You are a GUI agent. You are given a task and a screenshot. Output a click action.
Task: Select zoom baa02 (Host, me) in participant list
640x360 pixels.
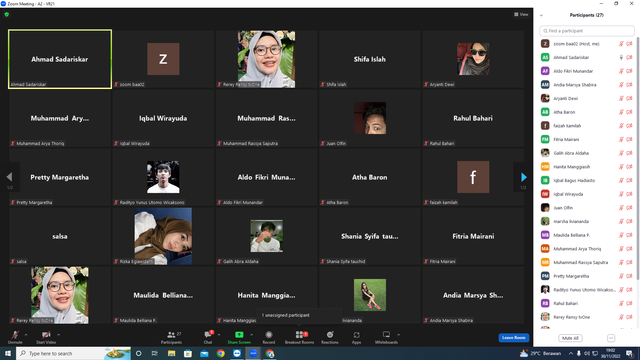coord(587,44)
